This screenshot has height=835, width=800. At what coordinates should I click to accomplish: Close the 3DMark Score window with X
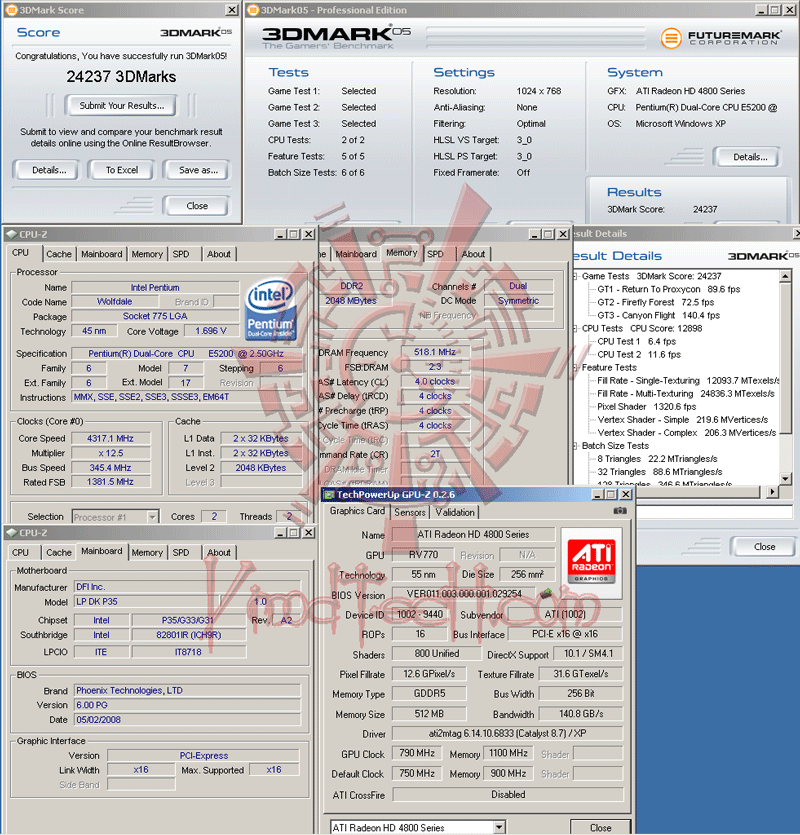232,10
